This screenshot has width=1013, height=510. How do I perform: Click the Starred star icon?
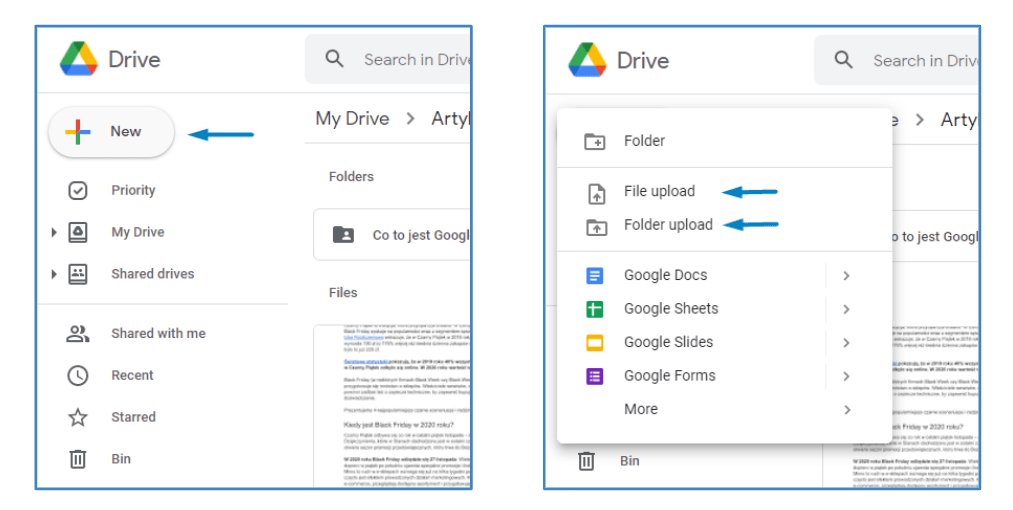tap(78, 418)
